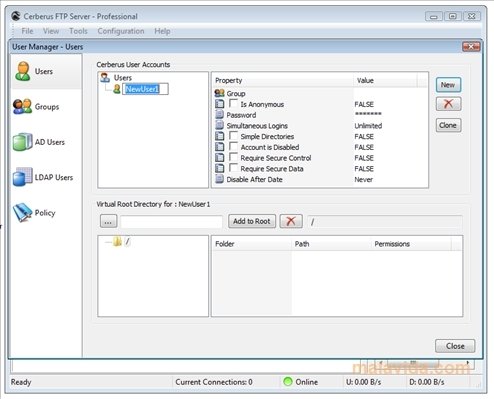The width and height of the screenshot is (494, 399).
Task: Click the Simultaneous Logins page icon
Action: pos(219,125)
